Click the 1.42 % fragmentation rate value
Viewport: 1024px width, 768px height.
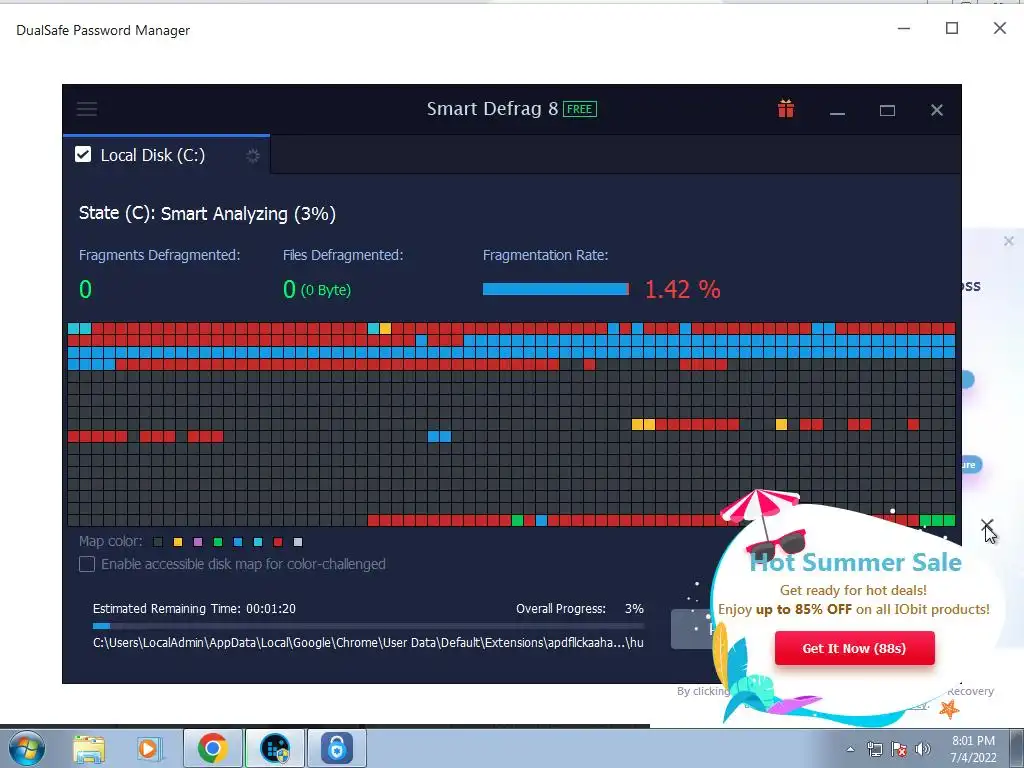point(682,289)
